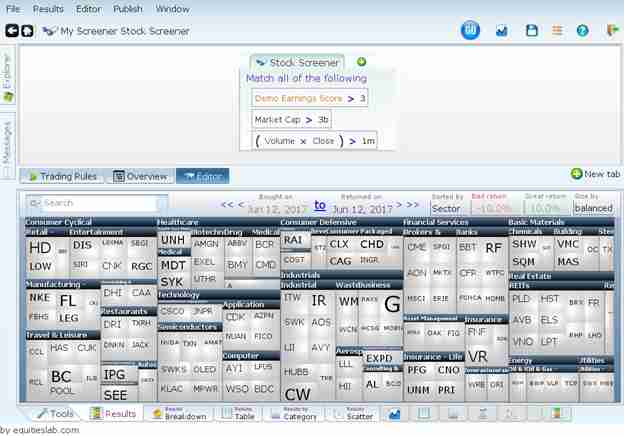Click the DIS tile in Entertainment

83,245
